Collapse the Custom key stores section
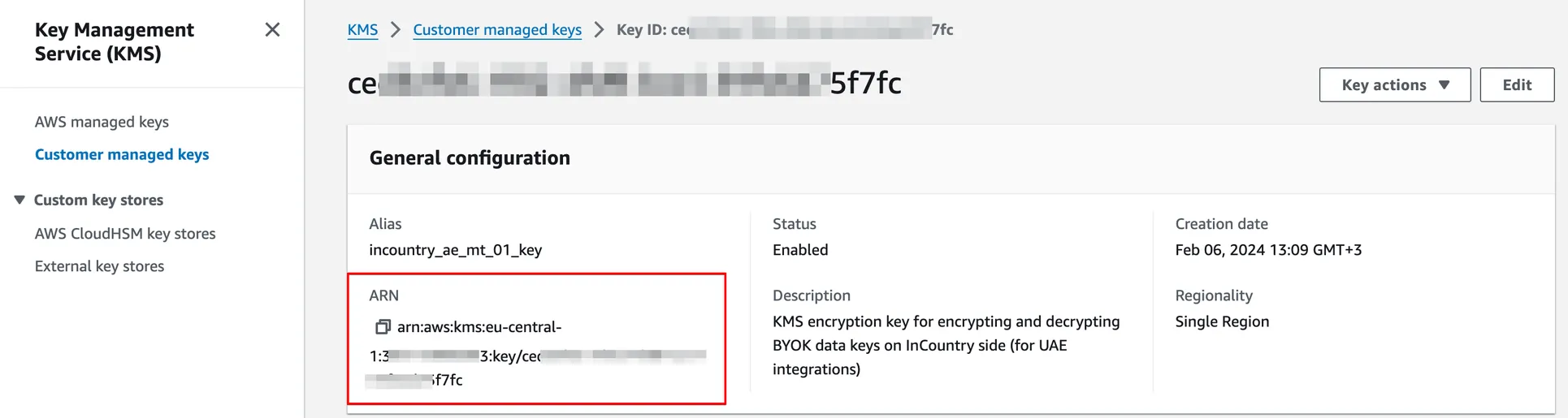 (x=19, y=200)
